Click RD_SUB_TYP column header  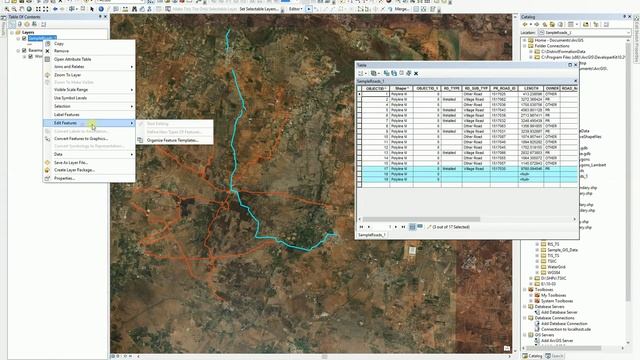click(476, 88)
